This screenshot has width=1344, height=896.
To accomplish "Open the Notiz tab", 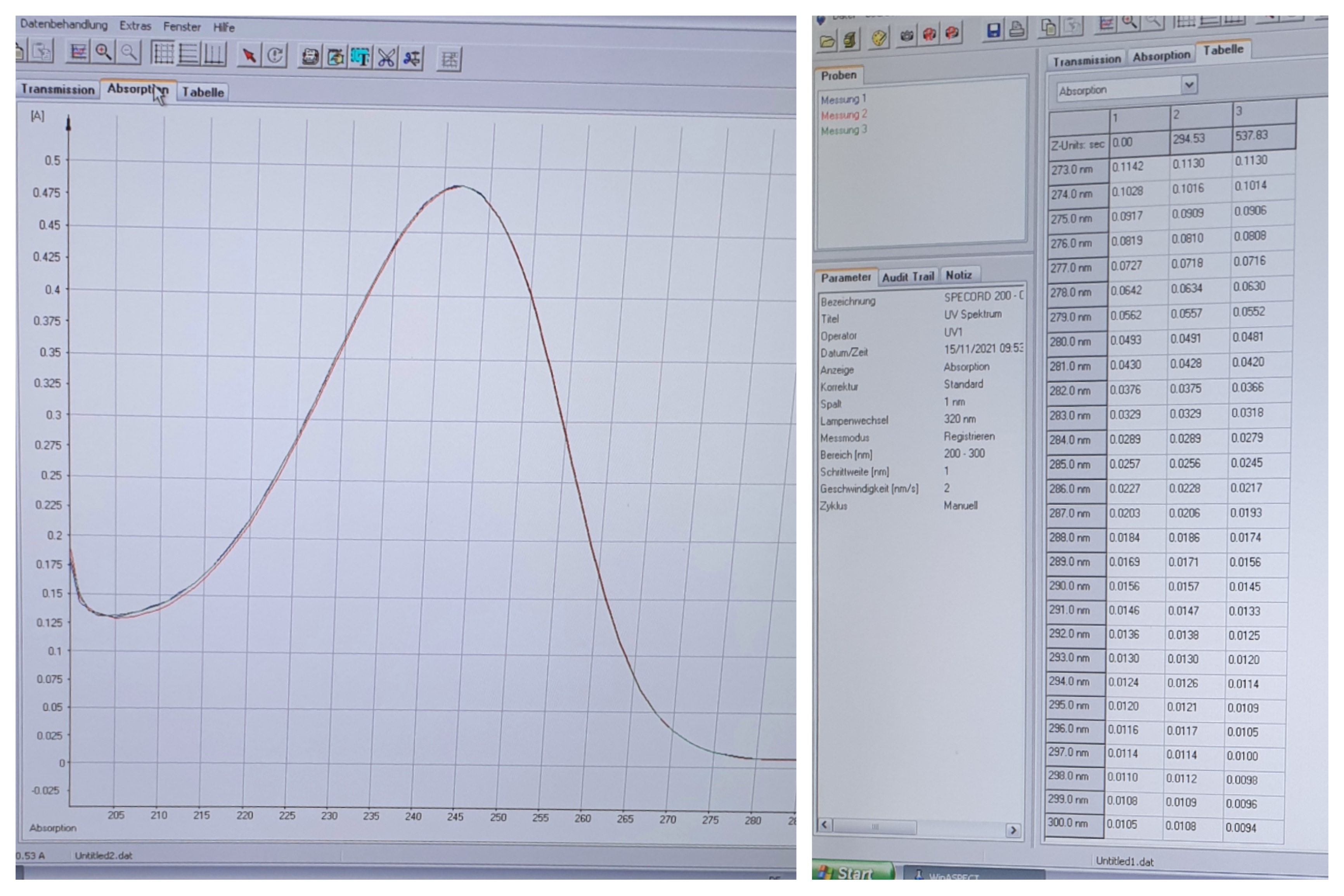I will coord(958,275).
